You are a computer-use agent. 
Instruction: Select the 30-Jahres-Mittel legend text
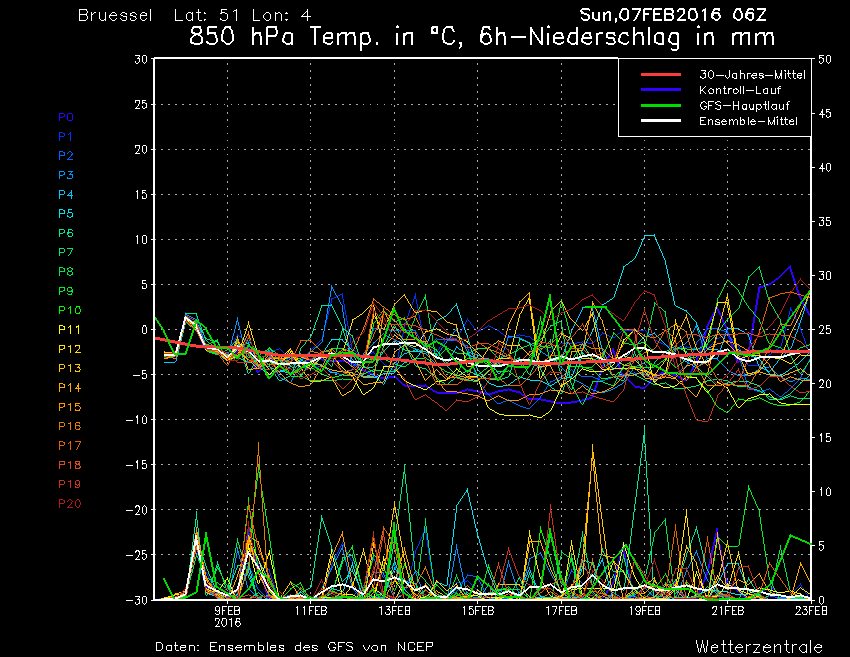752,75
